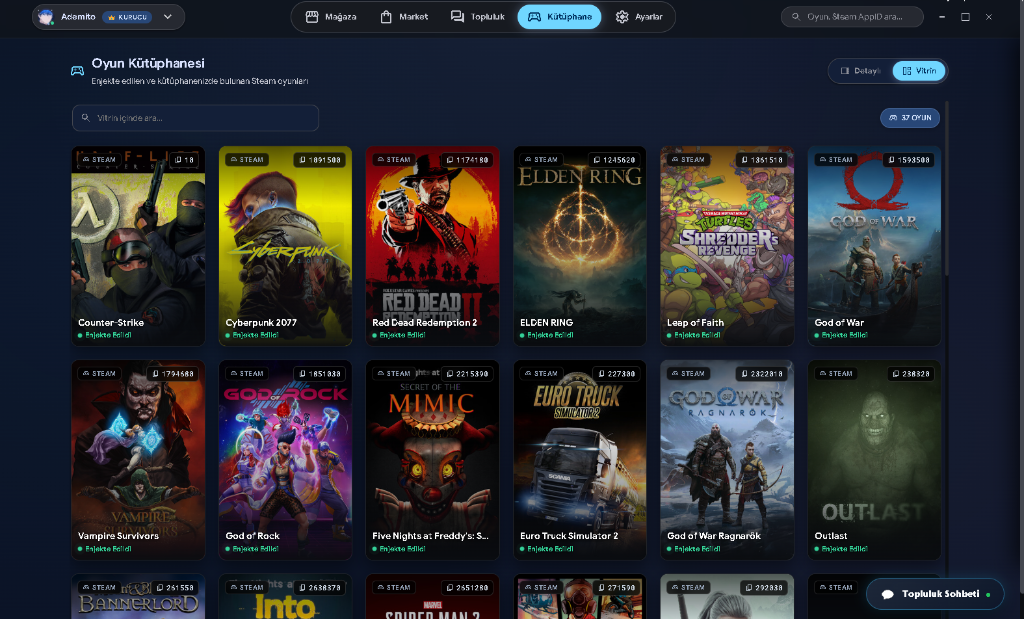This screenshot has width=1024, height=619.
Task: Click the STEAM tag on Cyberpunk 2077 card
Action: click(247, 159)
